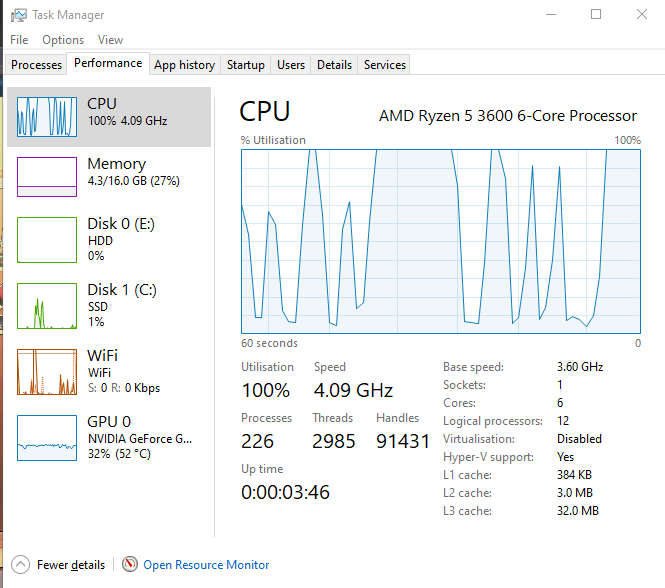Select the WiFi activity graph
The image size is (665, 588).
pyautogui.click(x=47, y=372)
